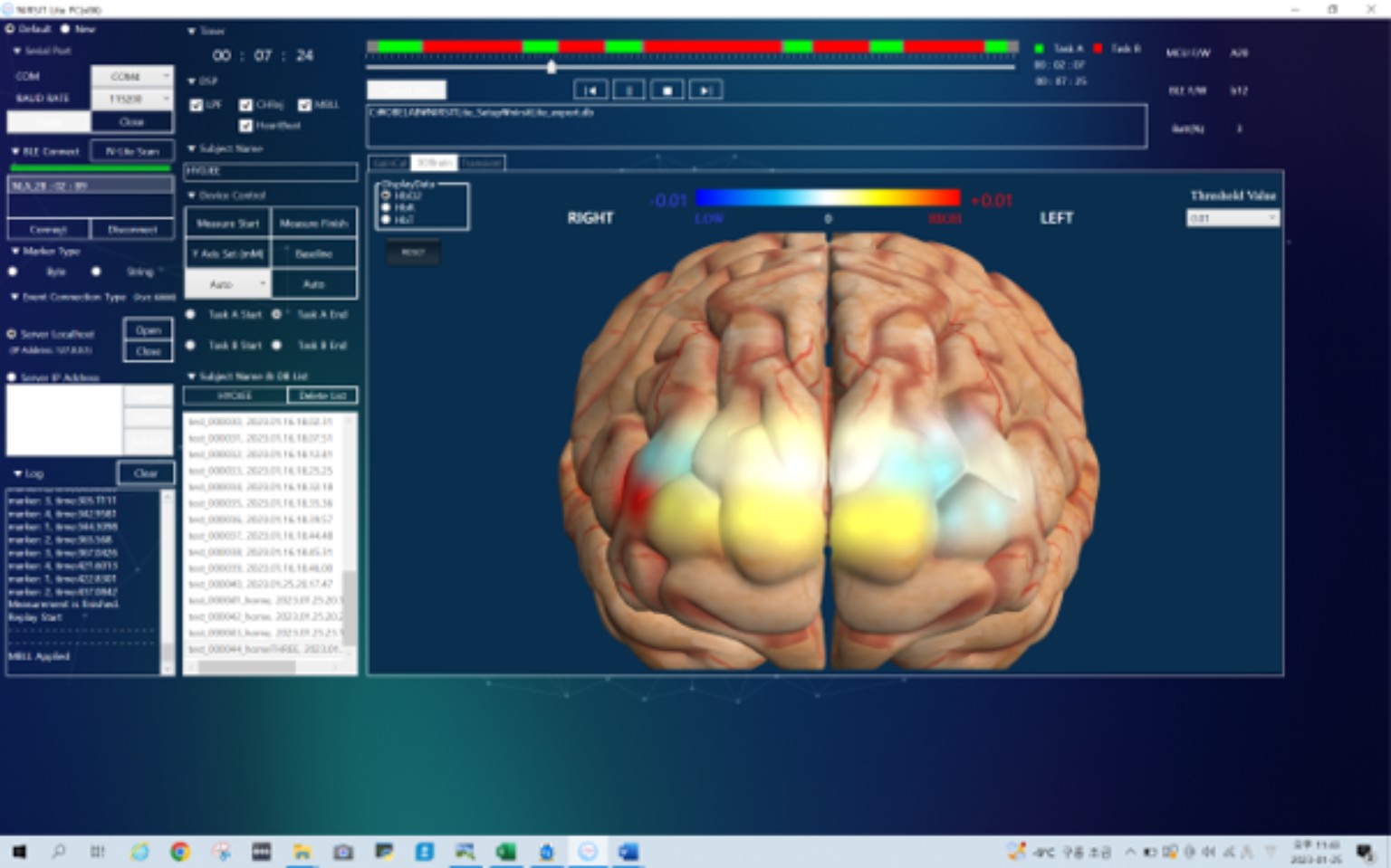This screenshot has width=1391, height=868.
Task: Select the Task B End radio button
Action: [x=277, y=345]
